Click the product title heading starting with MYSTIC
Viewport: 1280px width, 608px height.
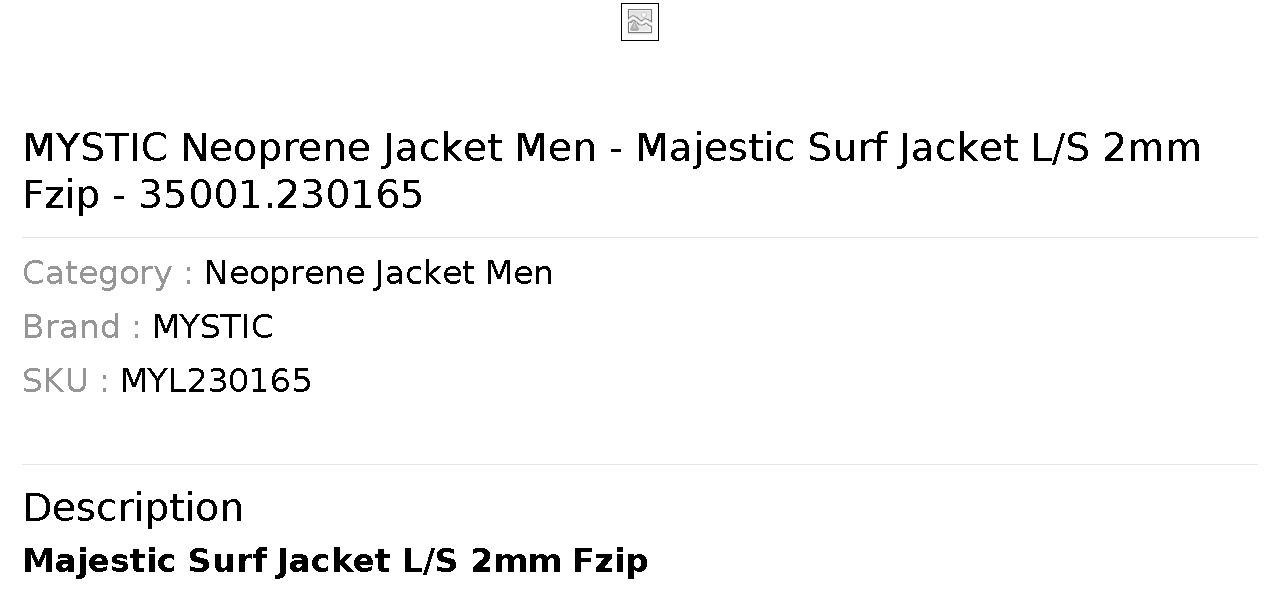tap(612, 171)
